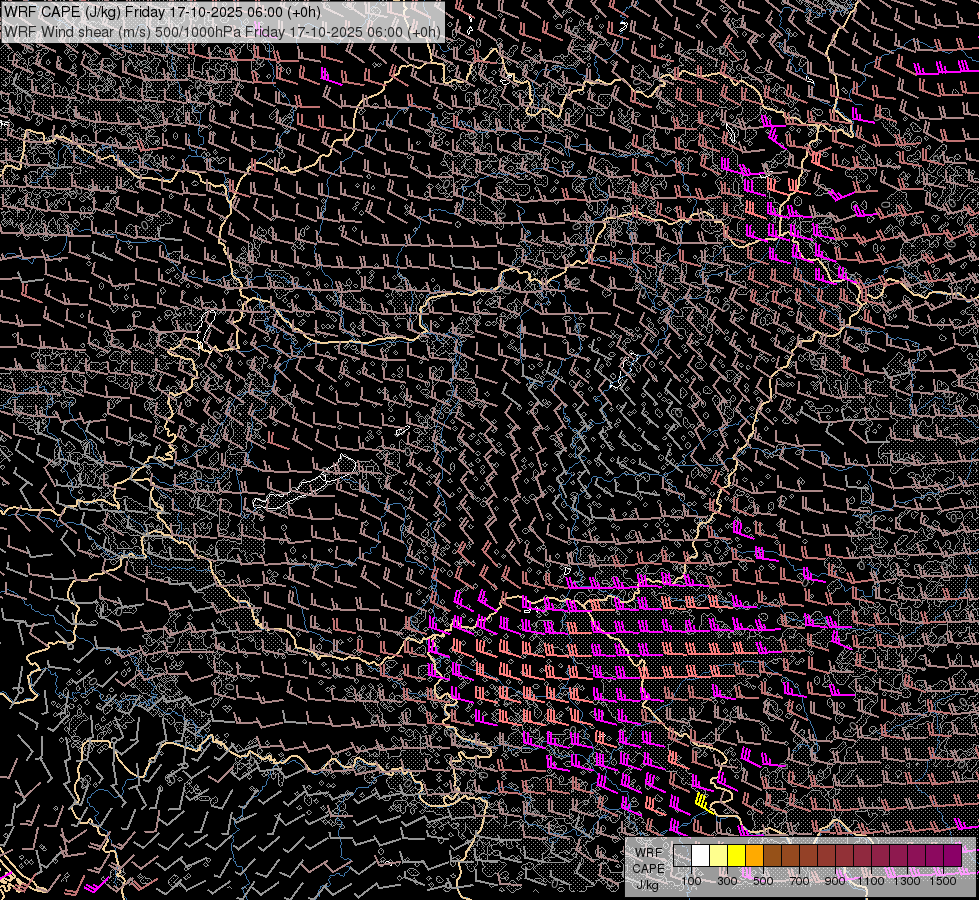Click the yellow wind barb on the map
This screenshot has width=979, height=900.
click(x=703, y=801)
